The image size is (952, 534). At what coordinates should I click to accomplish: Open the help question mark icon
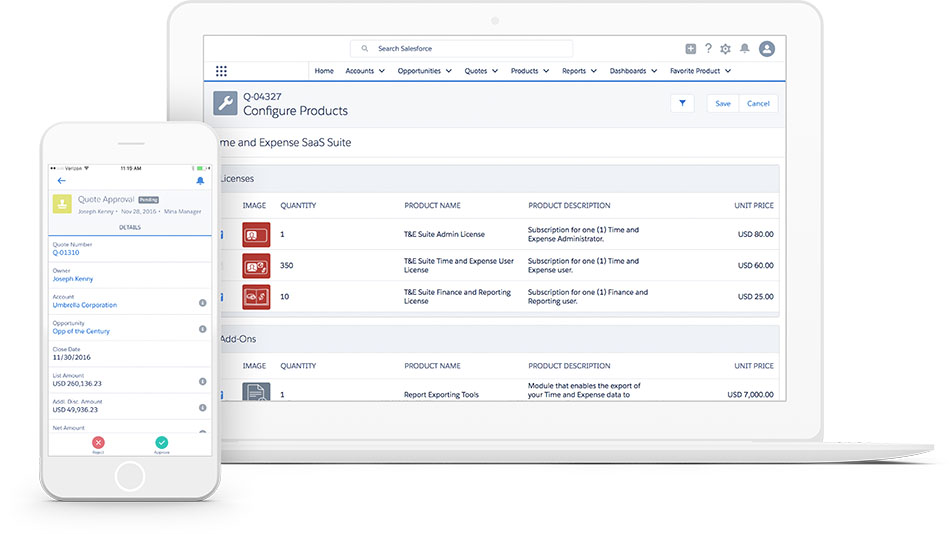point(708,49)
